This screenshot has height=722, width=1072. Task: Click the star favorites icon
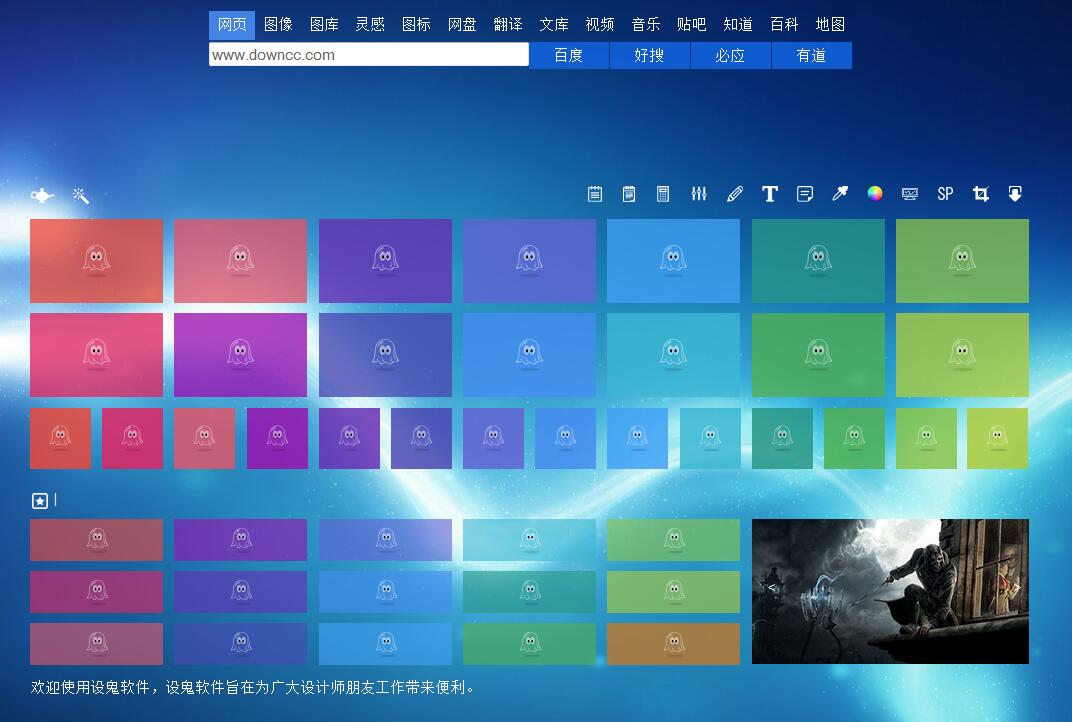coord(40,501)
